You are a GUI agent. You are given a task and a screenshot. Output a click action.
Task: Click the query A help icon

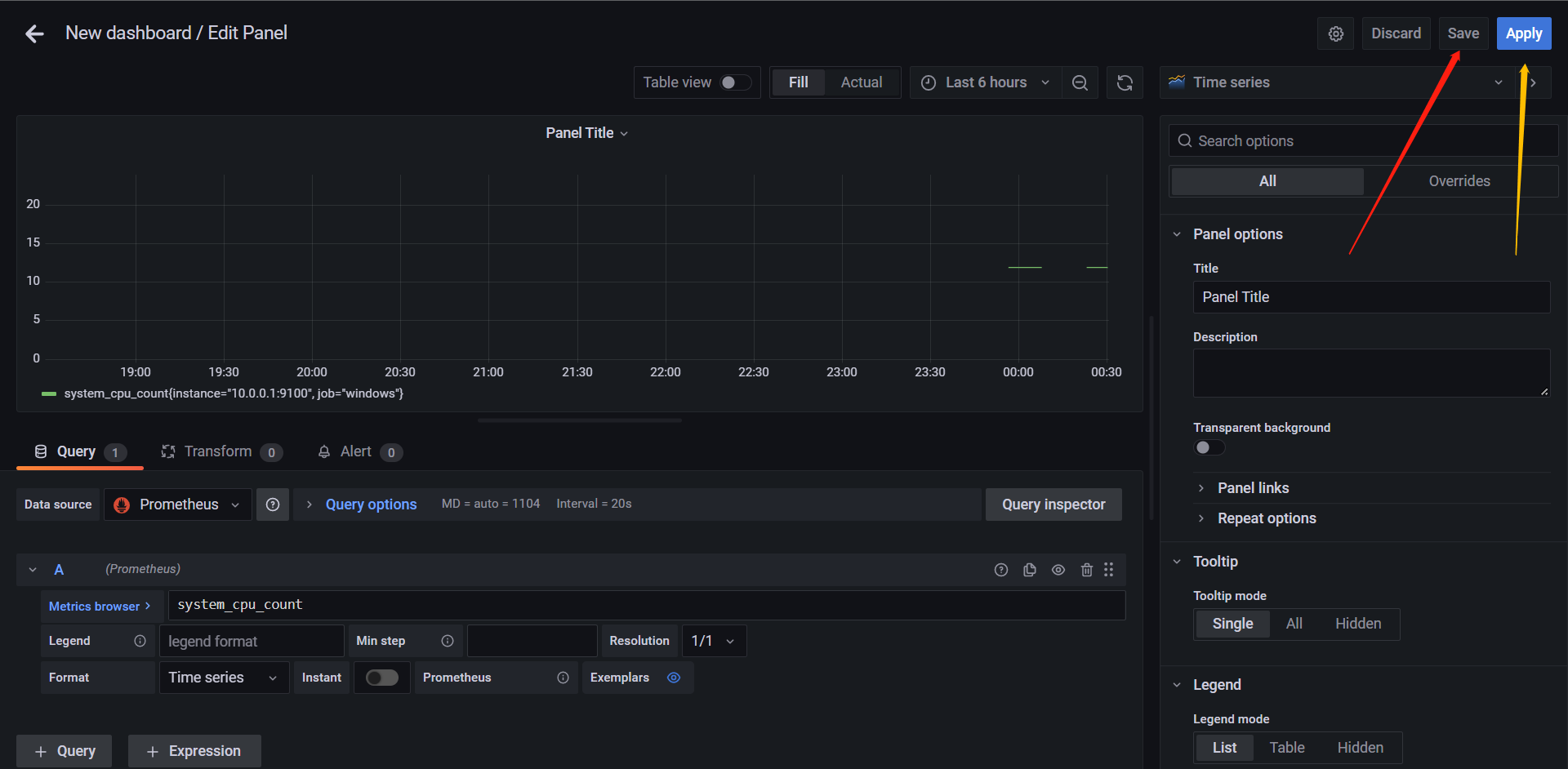1001,570
